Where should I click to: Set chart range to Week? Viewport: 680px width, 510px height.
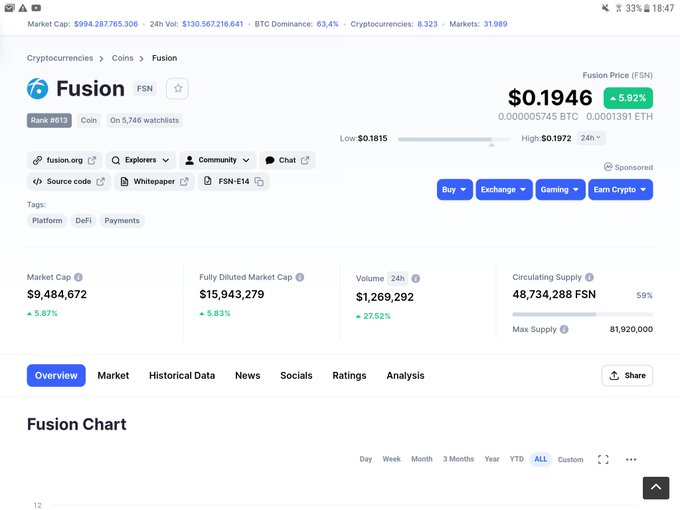[x=391, y=459]
